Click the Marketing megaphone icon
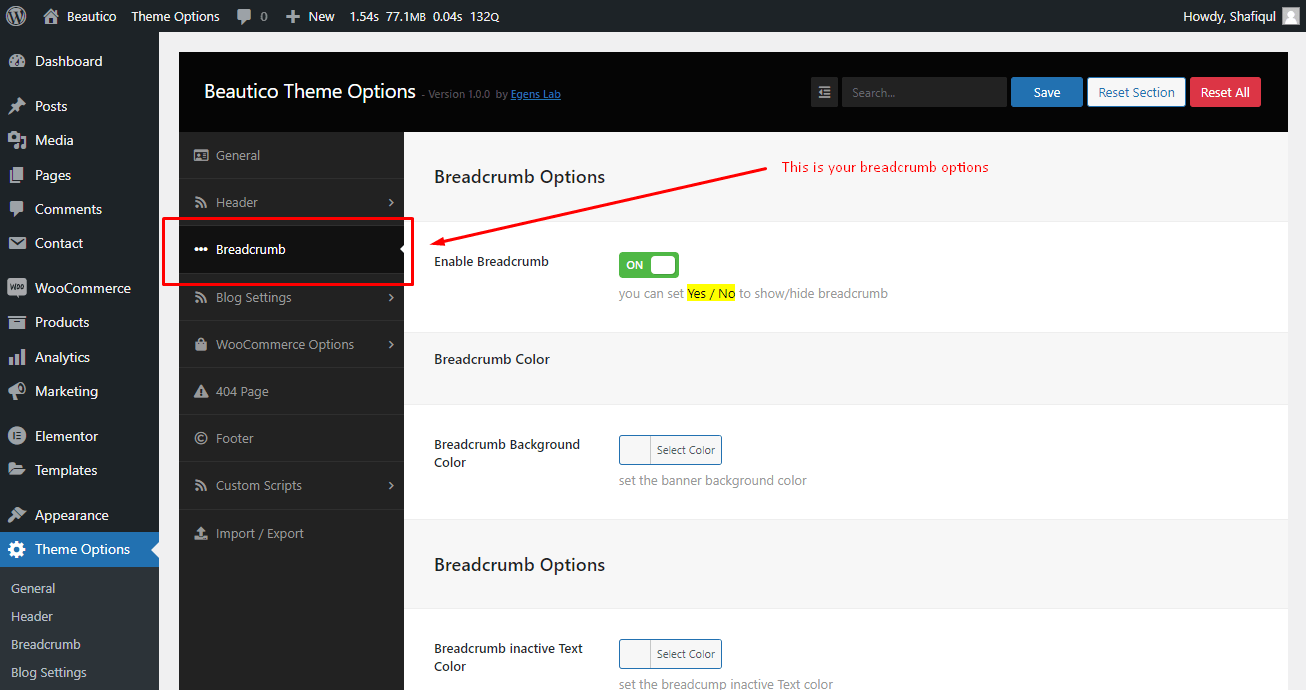The height and width of the screenshot is (690, 1306). pyautogui.click(x=16, y=391)
